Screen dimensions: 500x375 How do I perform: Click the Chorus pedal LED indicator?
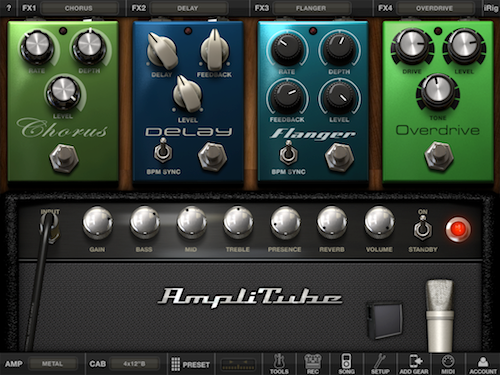tap(63, 31)
